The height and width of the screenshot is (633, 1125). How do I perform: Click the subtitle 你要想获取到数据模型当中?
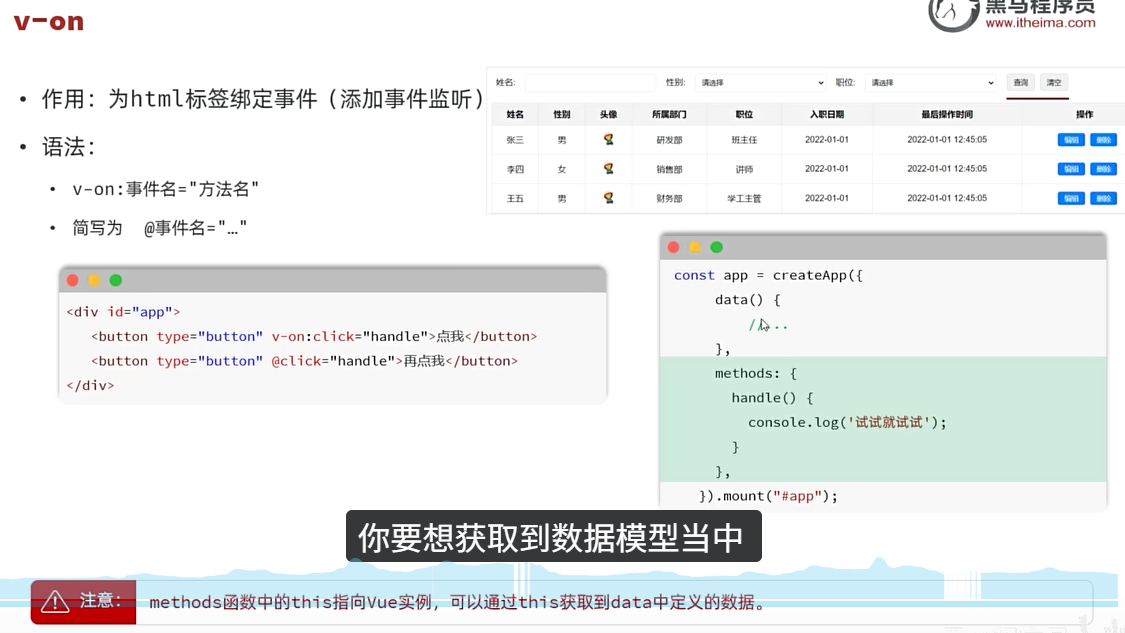coord(553,537)
